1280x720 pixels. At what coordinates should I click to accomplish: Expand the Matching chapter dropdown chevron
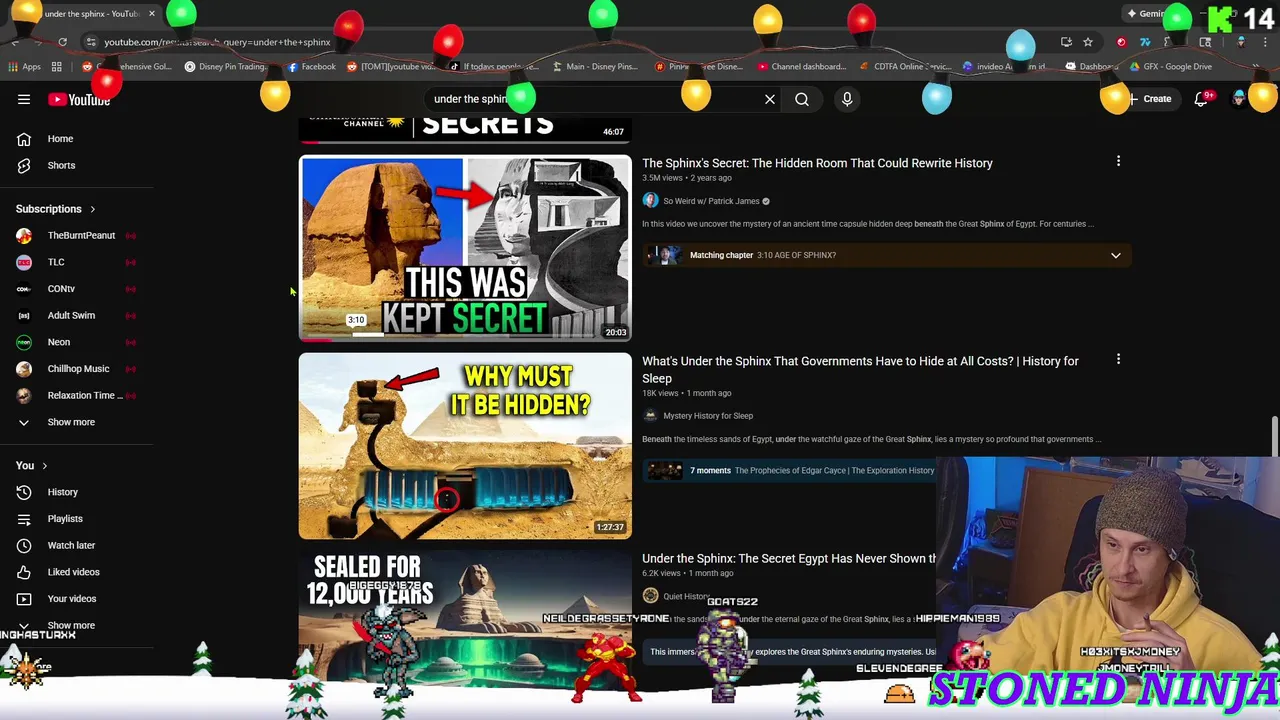(x=1115, y=255)
